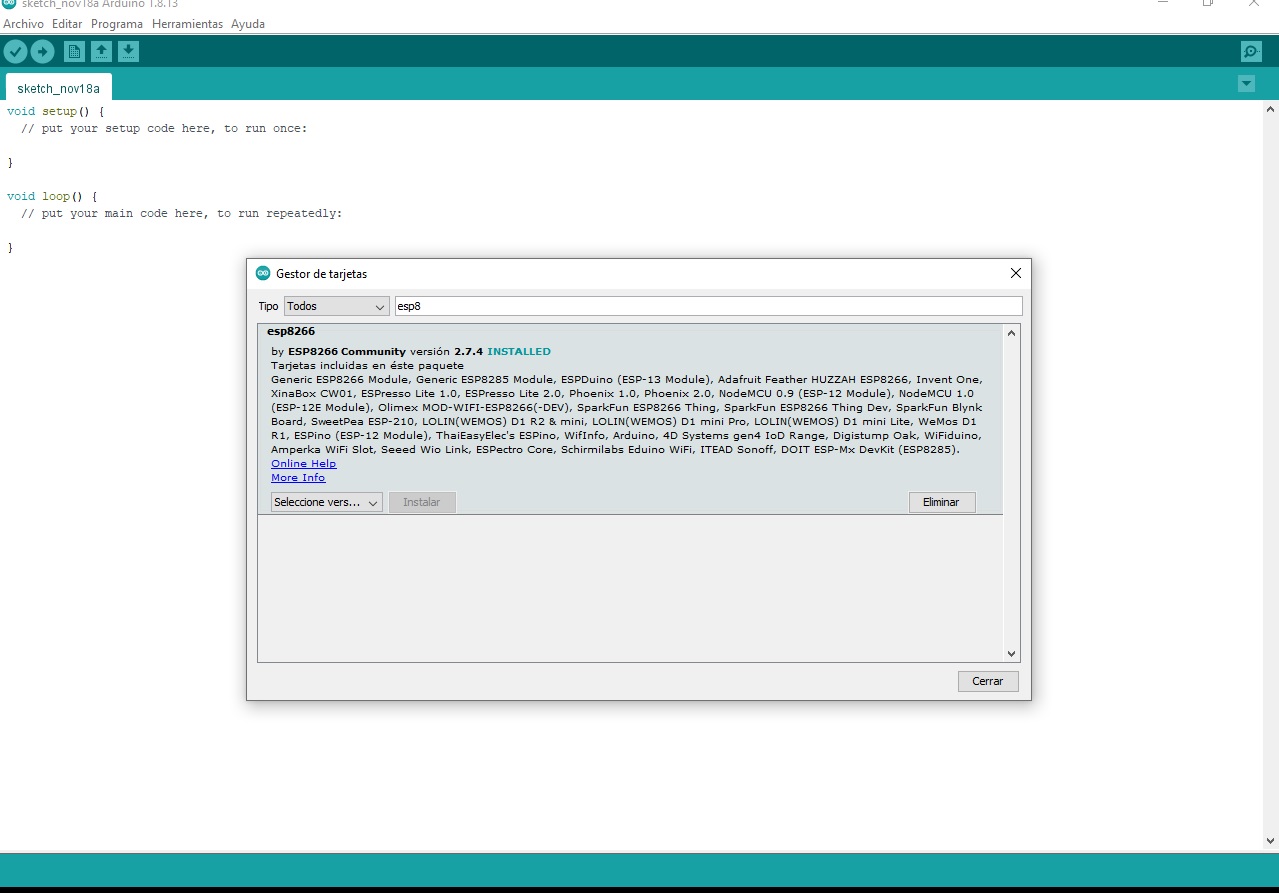Open the Ayuda menu
The height and width of the screenshot is (893, 1279).
pos(248,24)
